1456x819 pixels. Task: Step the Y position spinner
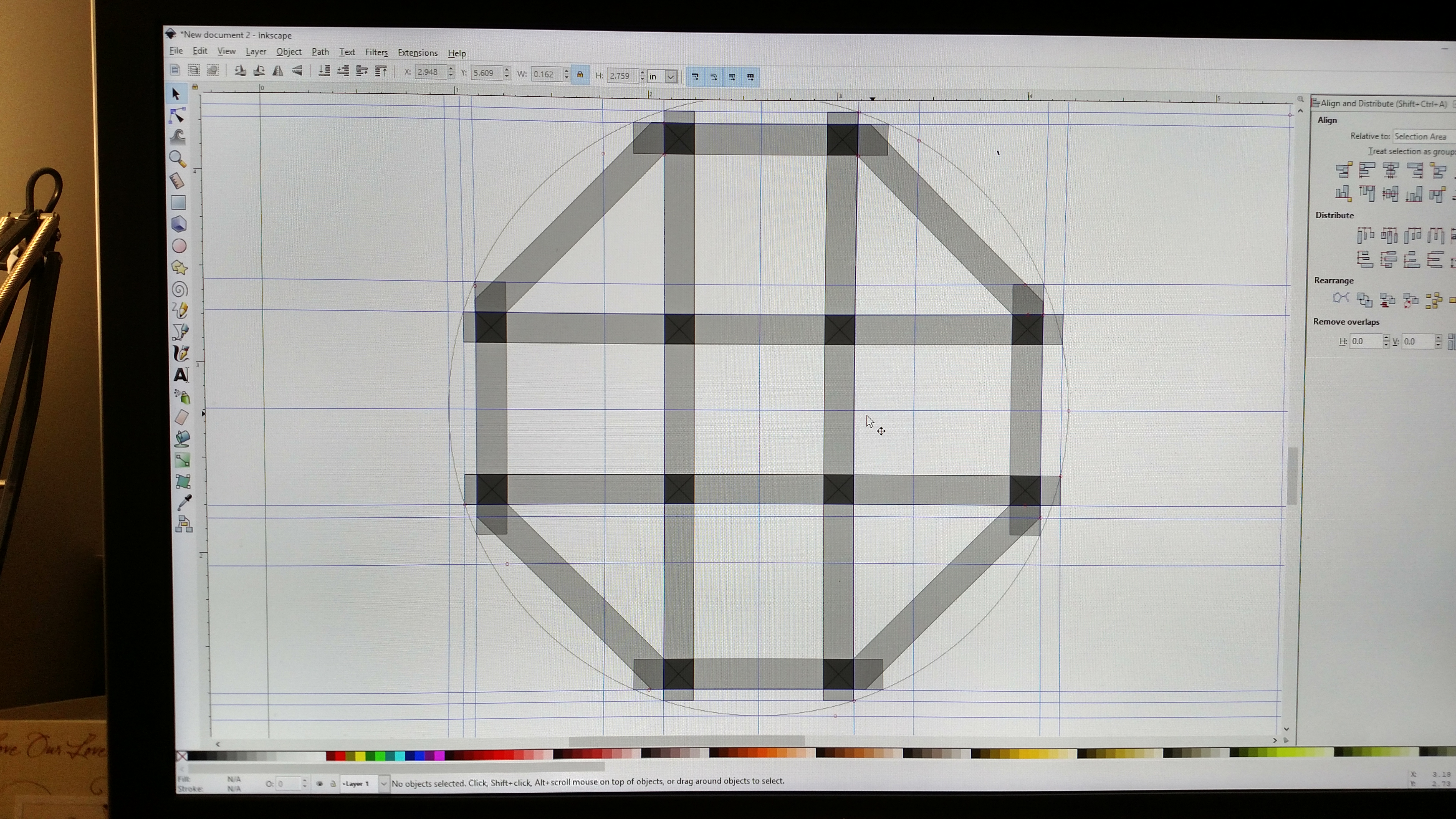pyautogui.click(x=506, y=73)
